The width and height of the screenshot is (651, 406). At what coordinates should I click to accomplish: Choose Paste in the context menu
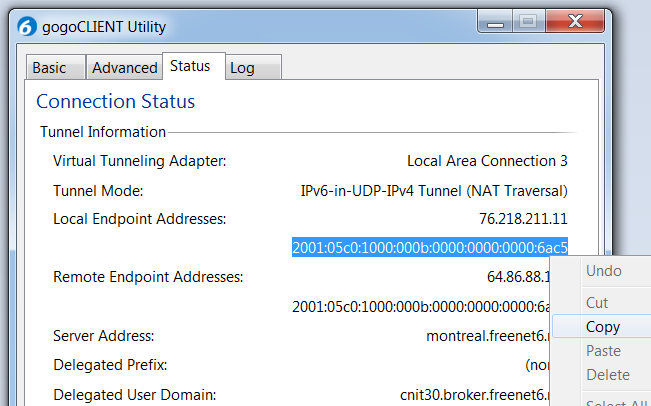tap(603, 351)
